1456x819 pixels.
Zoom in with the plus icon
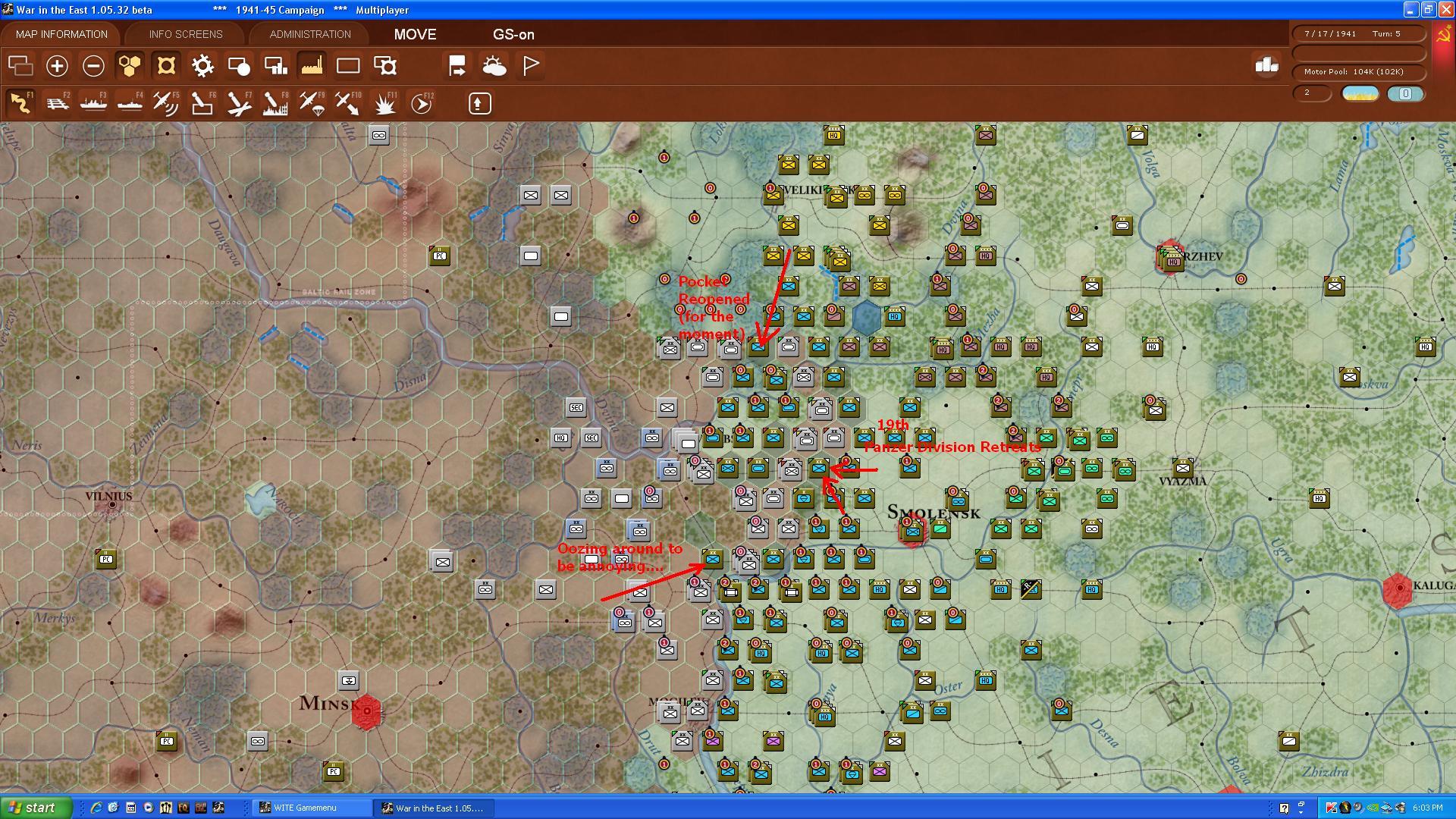pos(57,66)
